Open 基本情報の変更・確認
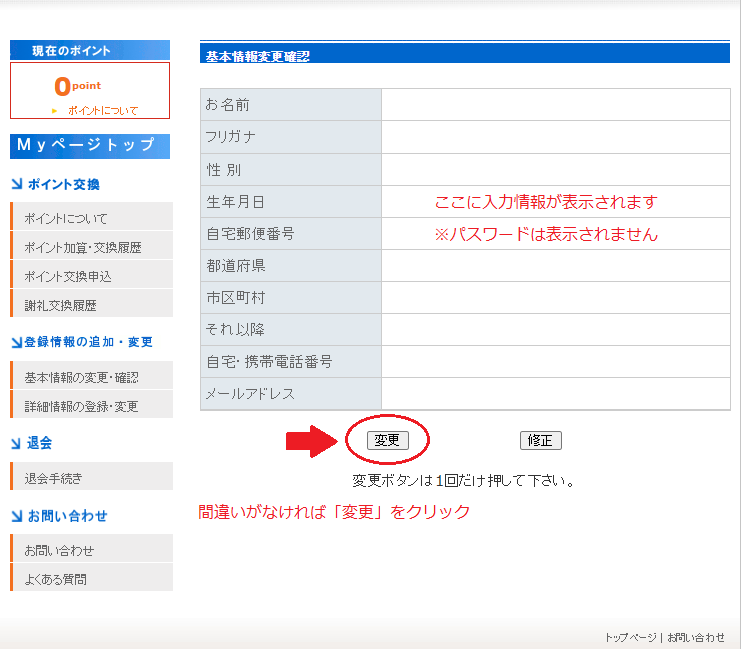 (92, 377)
